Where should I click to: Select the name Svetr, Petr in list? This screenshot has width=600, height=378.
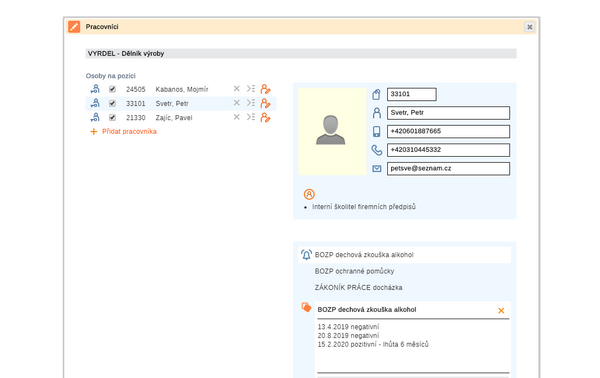[172, 104]
